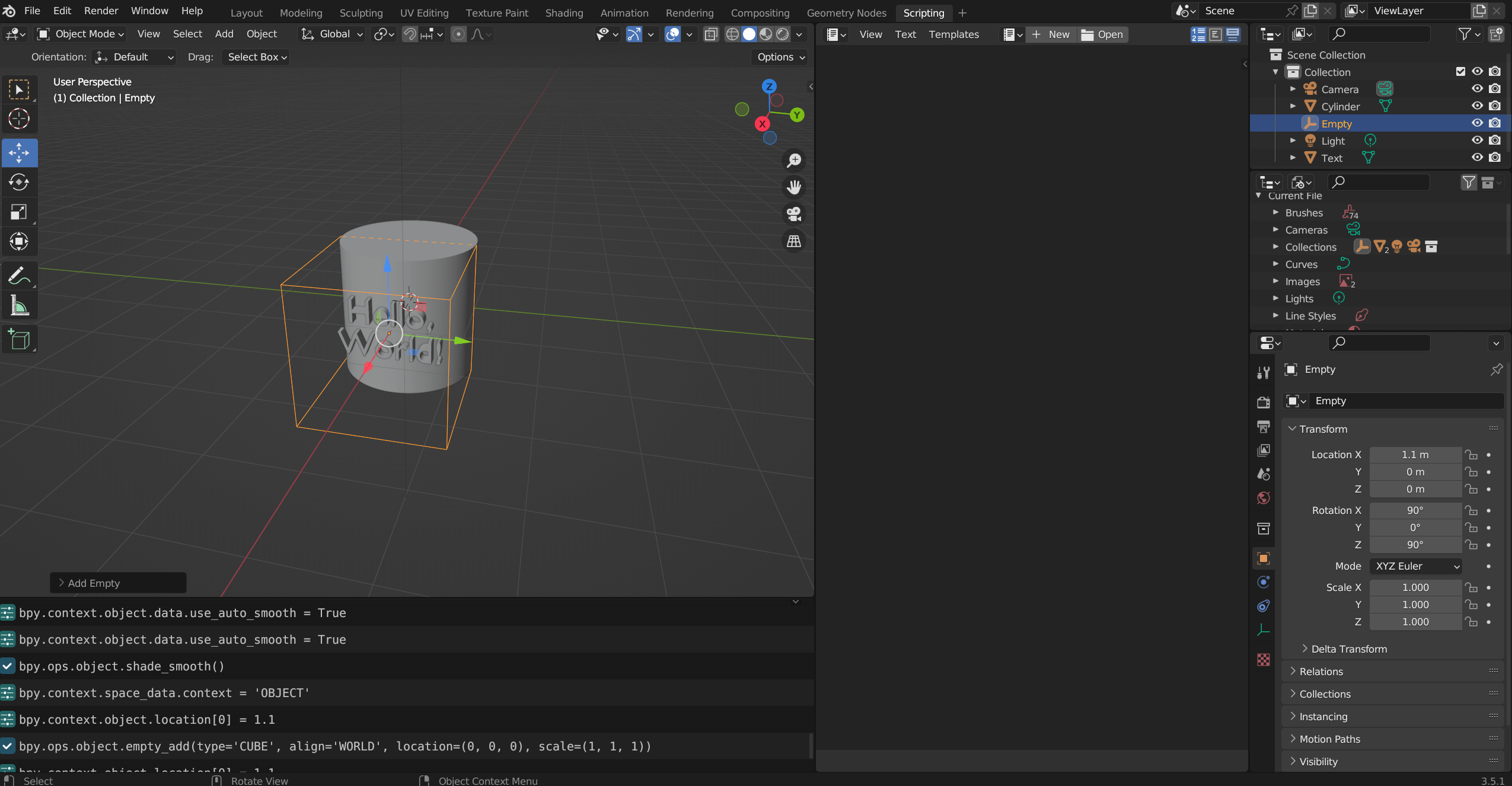
Task: Create a New text file
Action: tap(1051, 34)
